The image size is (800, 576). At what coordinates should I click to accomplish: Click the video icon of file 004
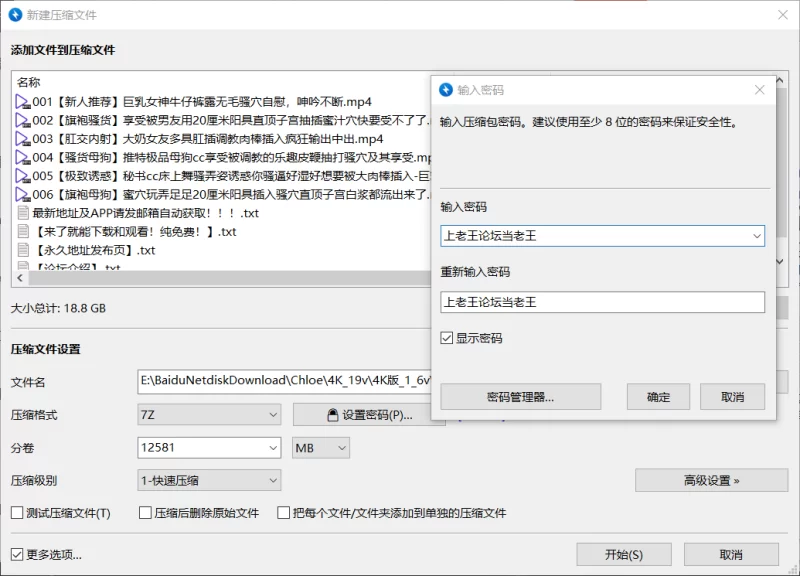pyautogui.click(x=22, y=158)
